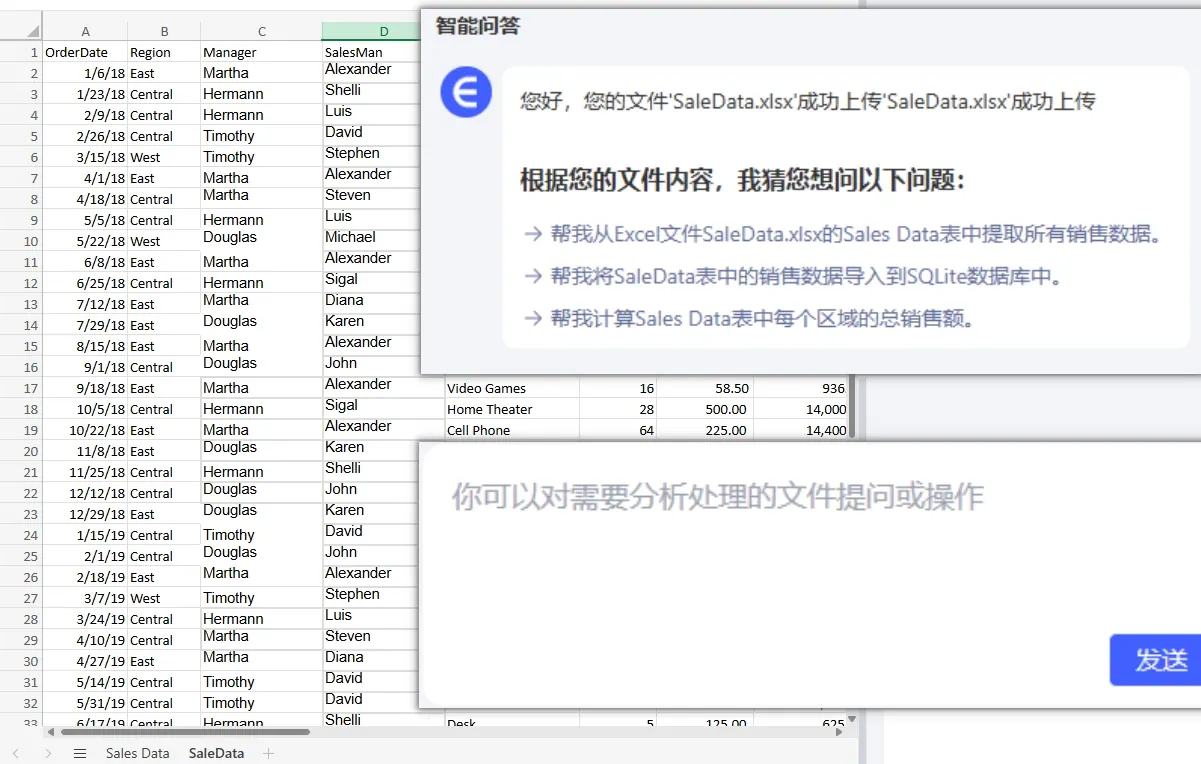
Task: Select row 27 header
Action: [x=21, y=598]
